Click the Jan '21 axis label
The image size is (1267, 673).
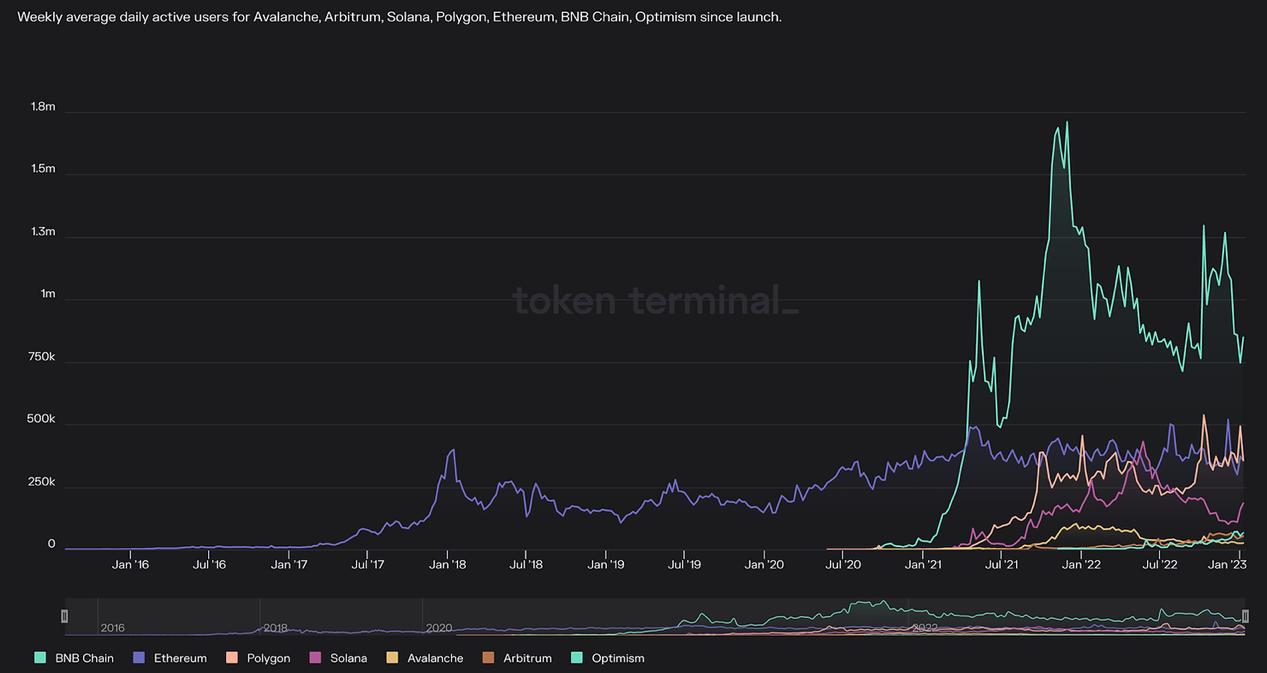[x=921, y=564]
